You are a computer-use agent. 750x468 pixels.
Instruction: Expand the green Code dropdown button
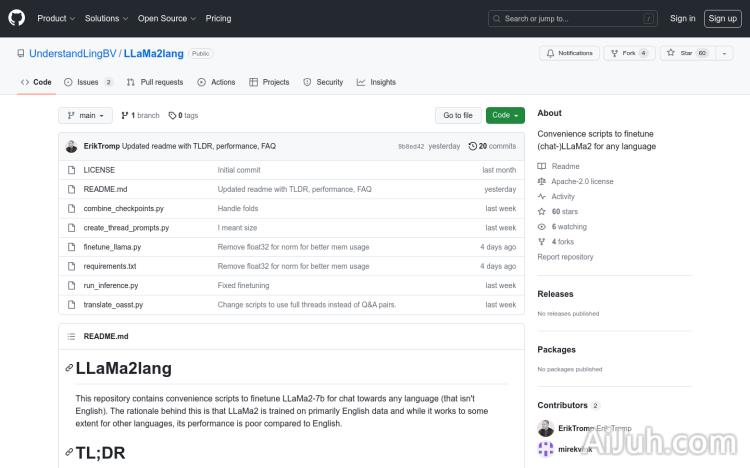point(505,115)
